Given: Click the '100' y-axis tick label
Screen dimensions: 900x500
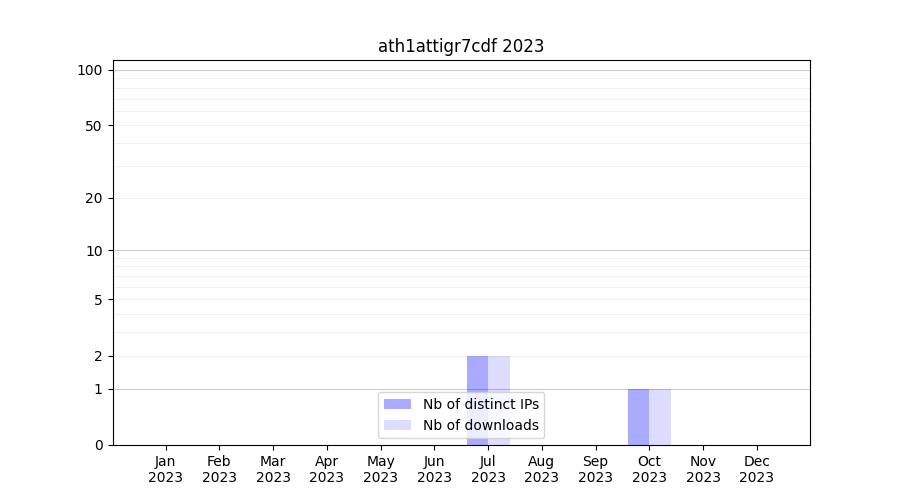Looking at the screenshot, I should pyautogui.click(x=90, y=70).
